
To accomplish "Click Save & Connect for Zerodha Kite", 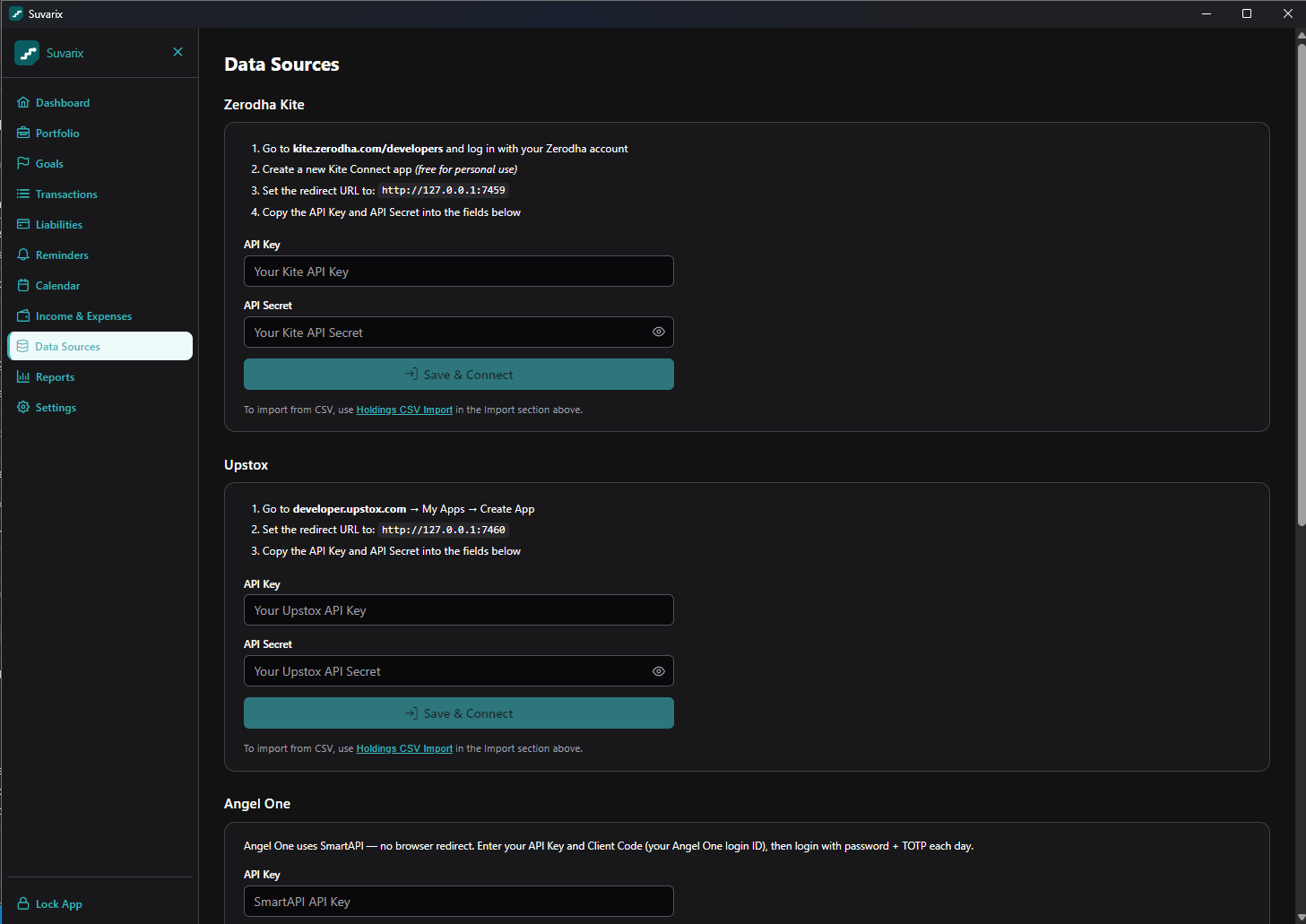I will coord(459,375).
